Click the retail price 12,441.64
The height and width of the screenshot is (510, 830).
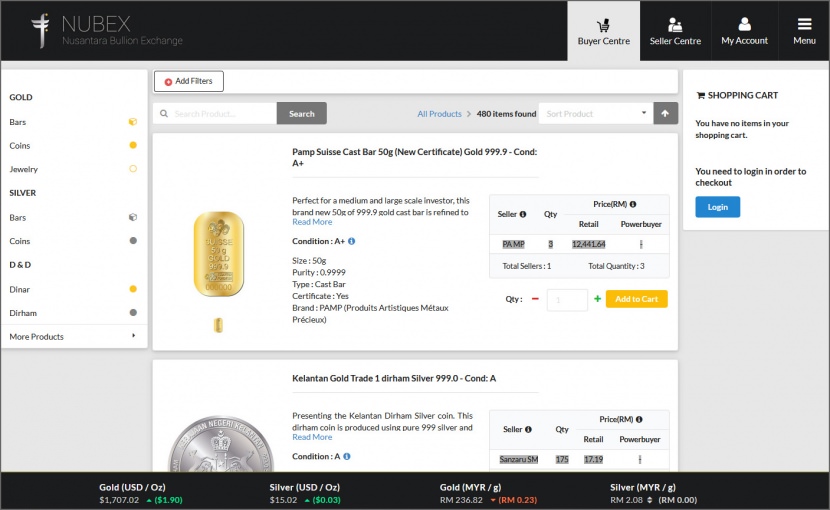coord(589,244)
